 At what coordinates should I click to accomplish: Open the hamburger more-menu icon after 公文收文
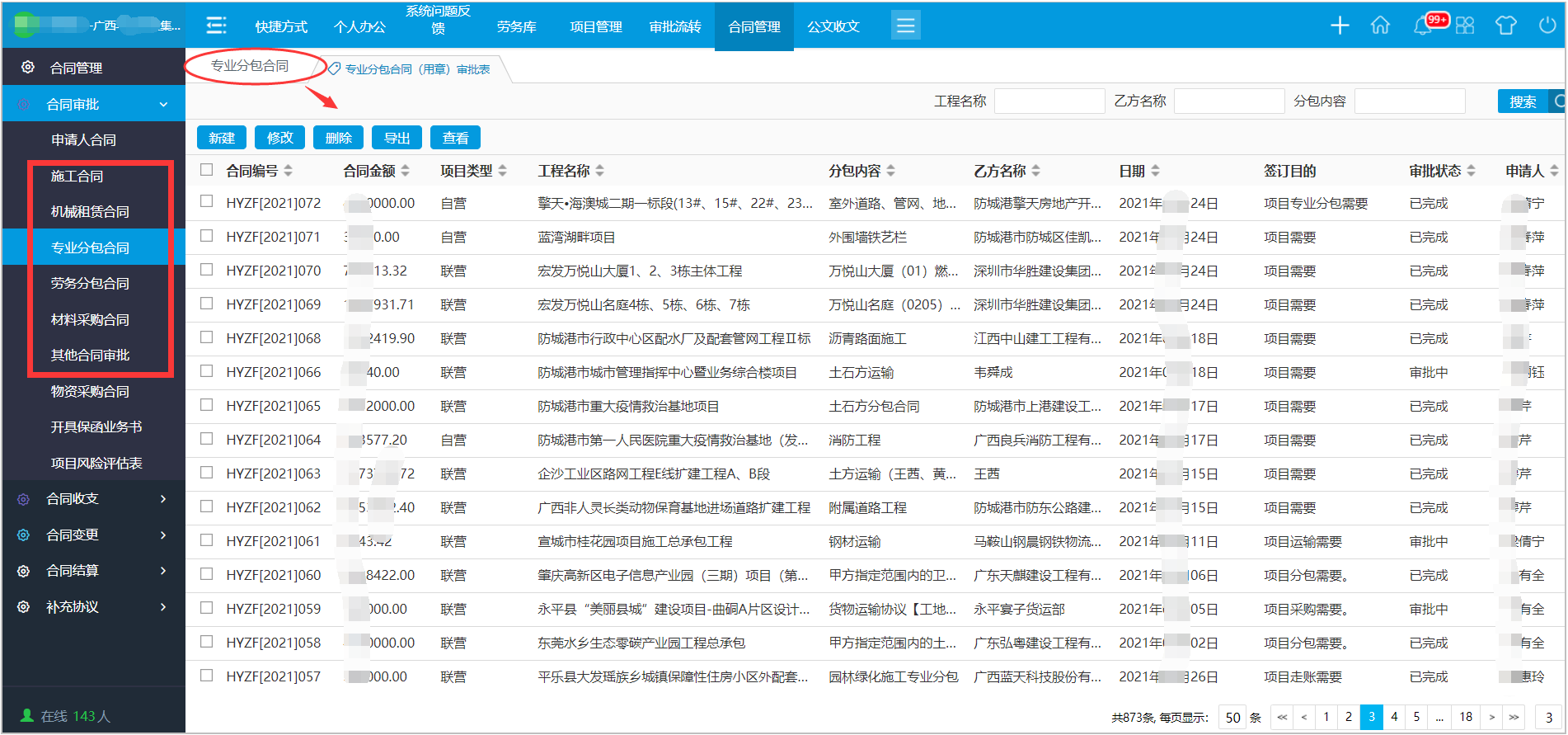pyautogui.click(x=905, y=26)
